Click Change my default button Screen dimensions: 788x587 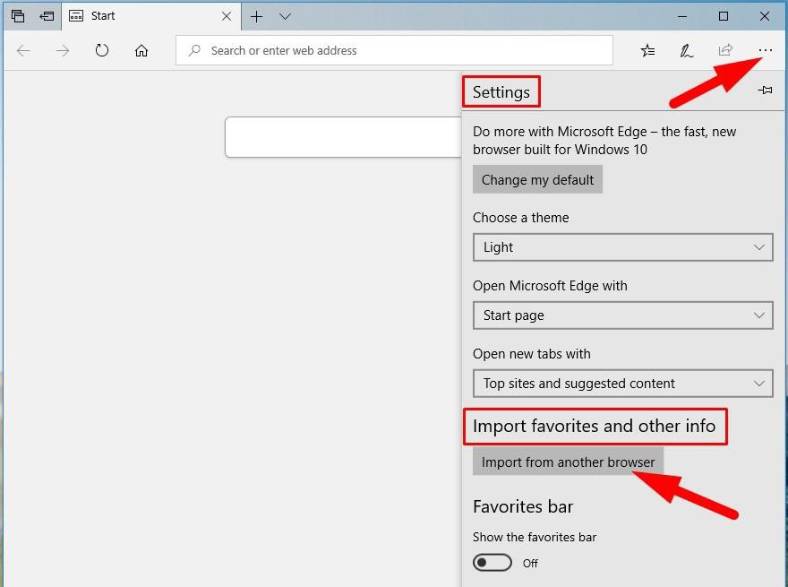[x=537, y=179]
